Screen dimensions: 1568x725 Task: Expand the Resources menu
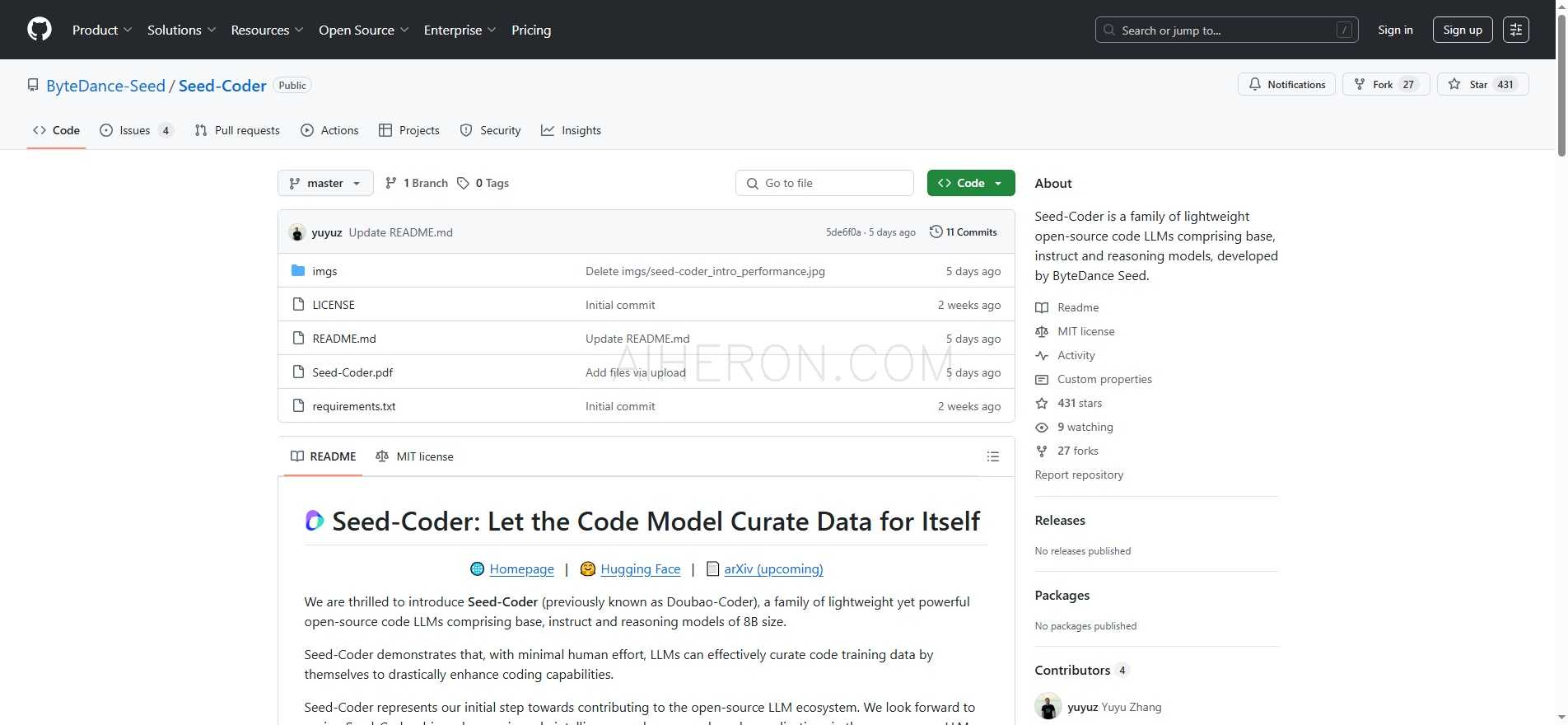(268, 30)
